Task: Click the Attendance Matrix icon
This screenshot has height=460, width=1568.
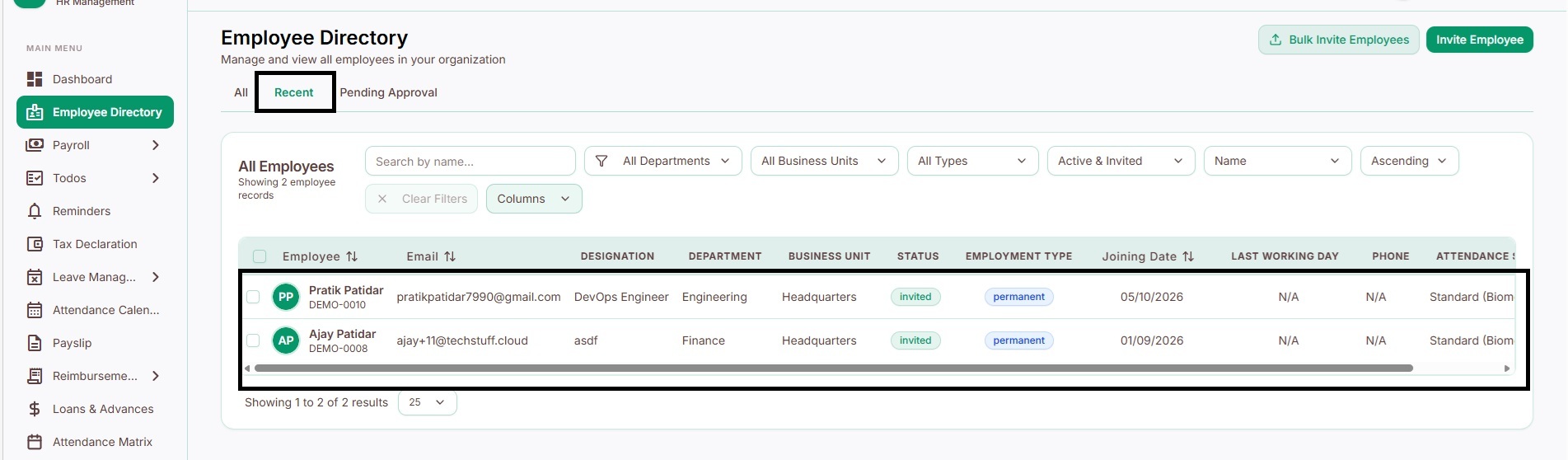Action: (35, 442)
